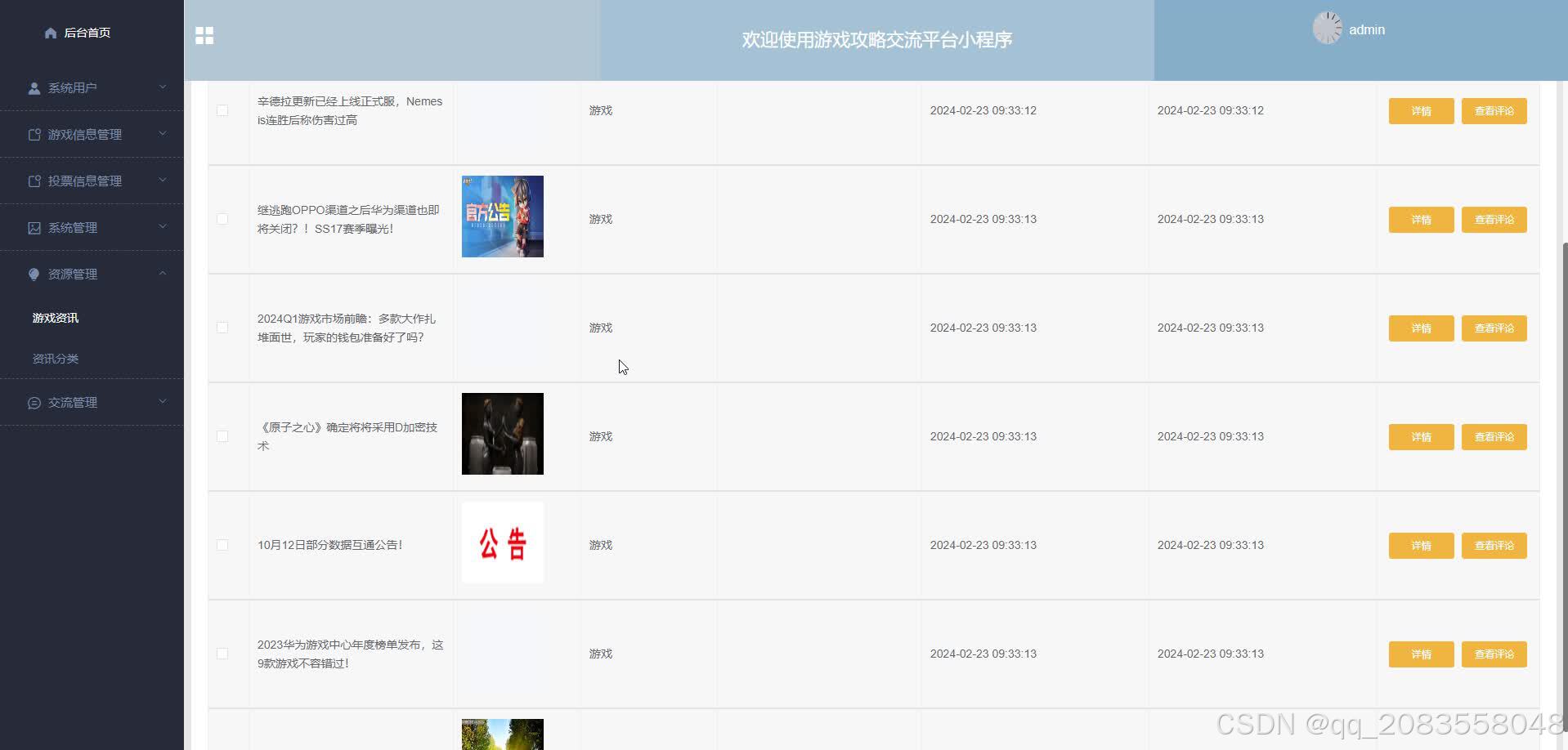Click 详情 for 继逃跑OPPO渠道 row
This screenshot has height=750, width=1568.
tap(1421, 220)
